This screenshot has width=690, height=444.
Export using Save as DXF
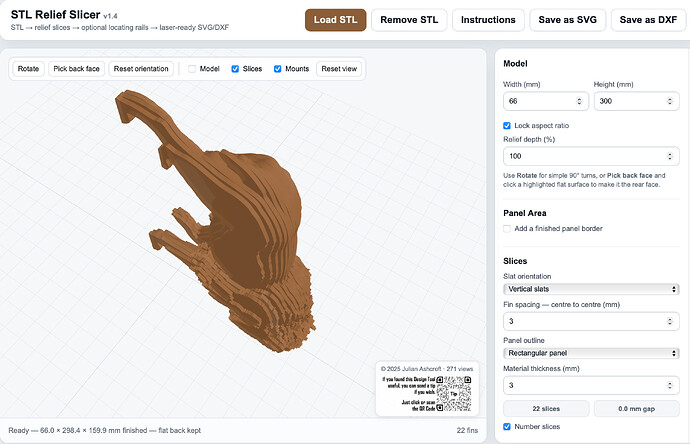648,20
